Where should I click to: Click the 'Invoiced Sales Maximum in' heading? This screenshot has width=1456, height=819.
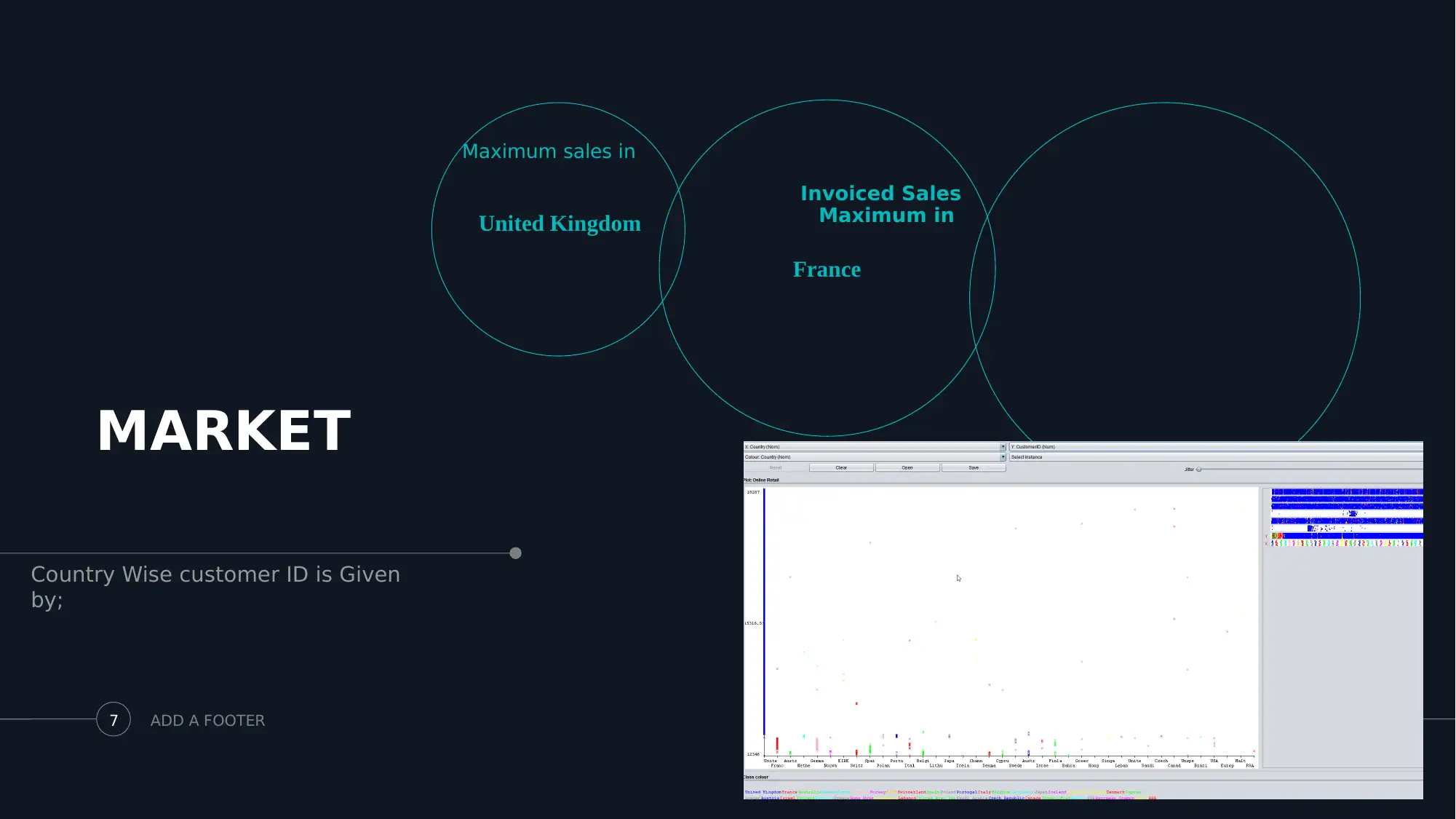point(880,205)
